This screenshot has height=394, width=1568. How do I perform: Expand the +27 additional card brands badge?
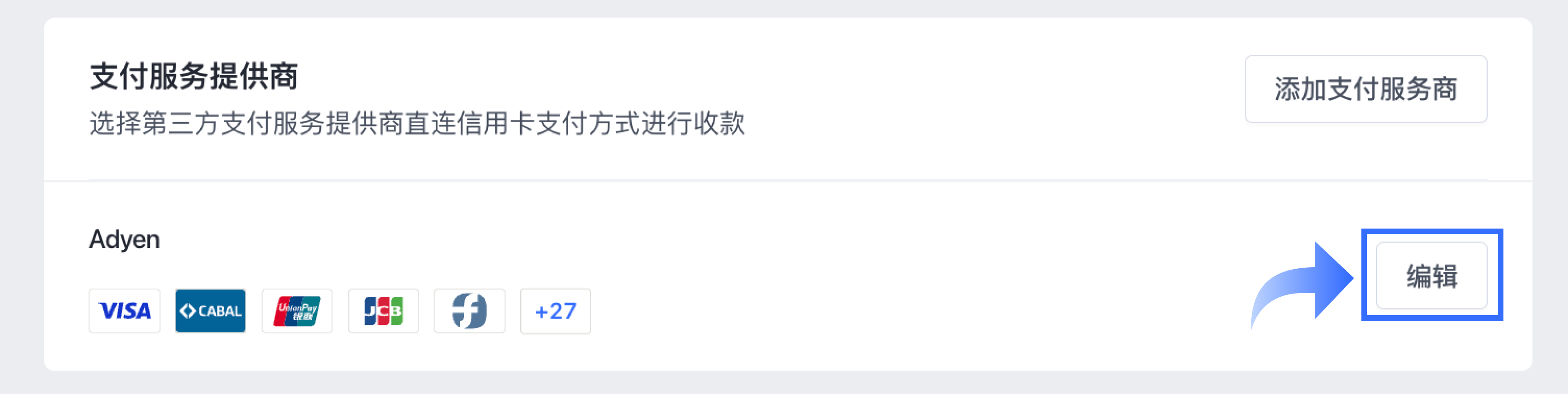(556, 311)
